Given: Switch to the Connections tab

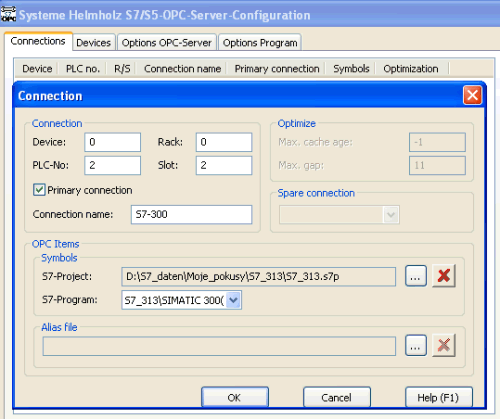Looking at the screenshot, I should click(38, 41).
